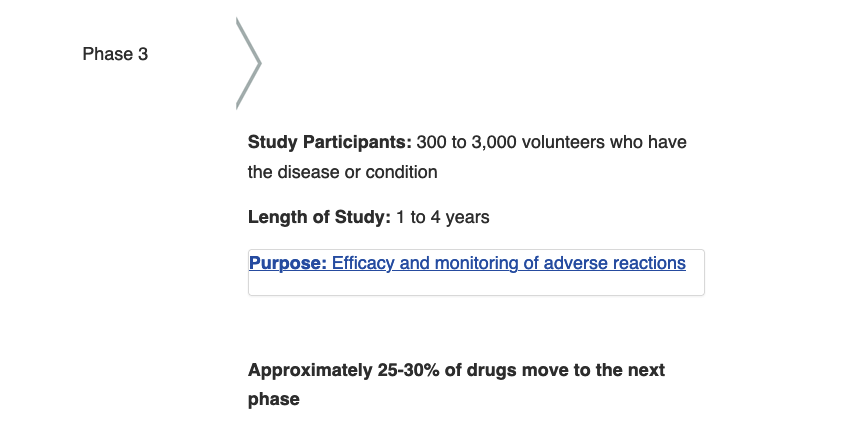Click the word 'and' in Purpose link
This screenshot has width=846, height=445.
coord(414,263)
